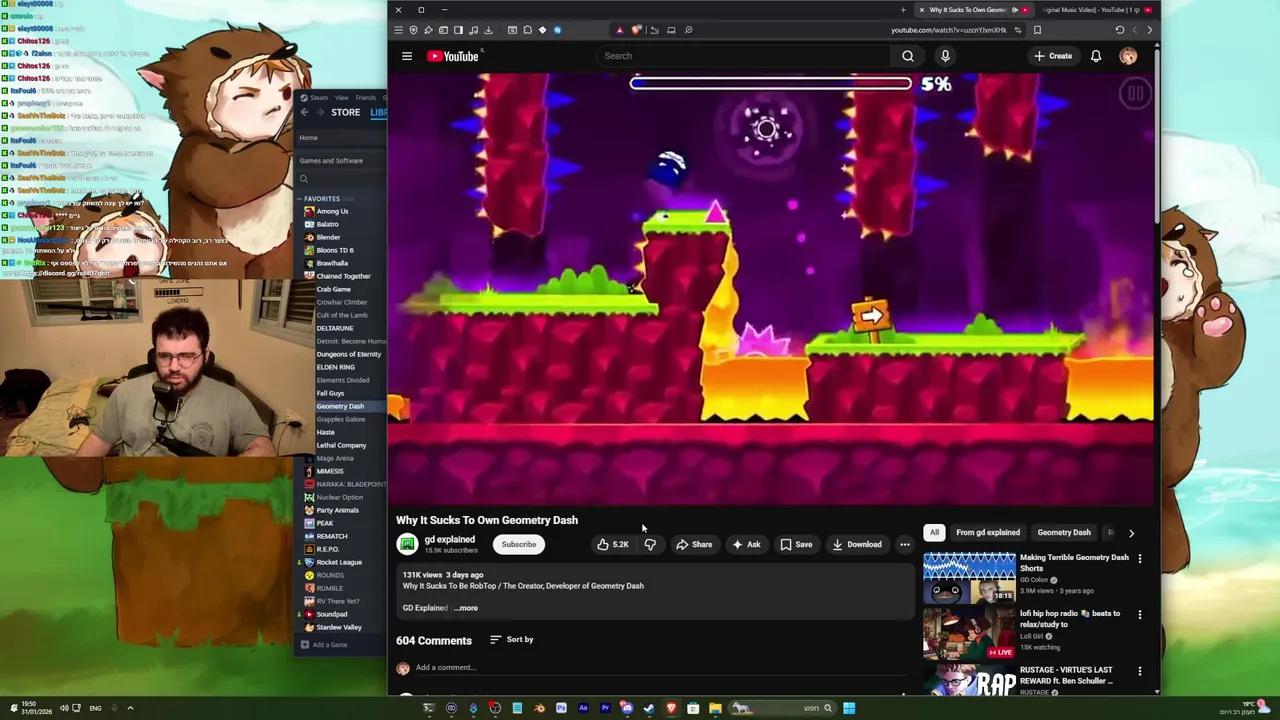The height and width of the screenshot is (720, 1280).
Task: Open File Explorer from the taskbar
Action: [x=715, y=708]
